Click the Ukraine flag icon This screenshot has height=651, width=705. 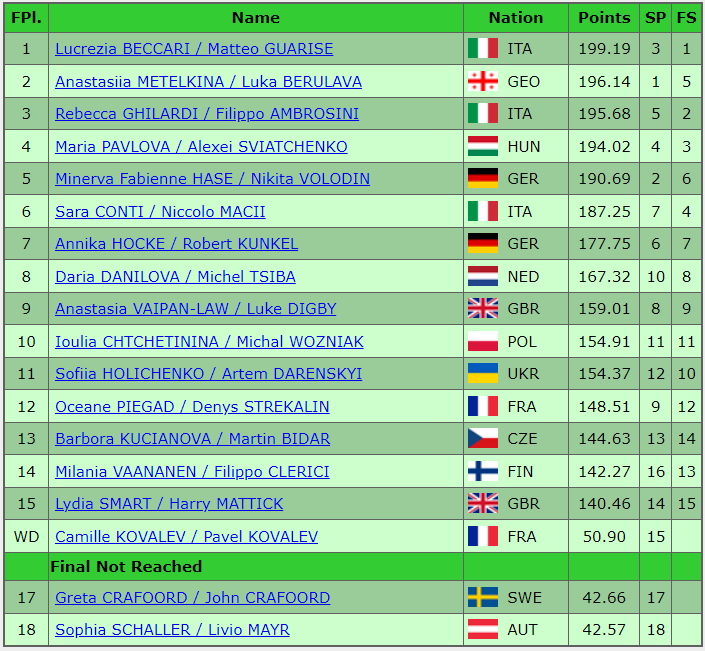(482, 374)
